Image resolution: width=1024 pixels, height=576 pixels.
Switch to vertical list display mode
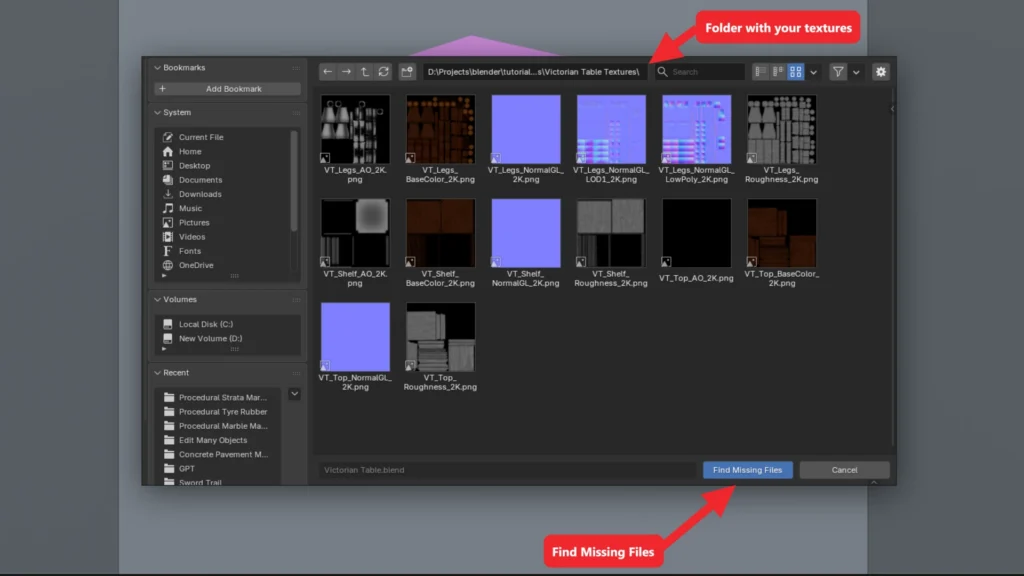[760, 72]
